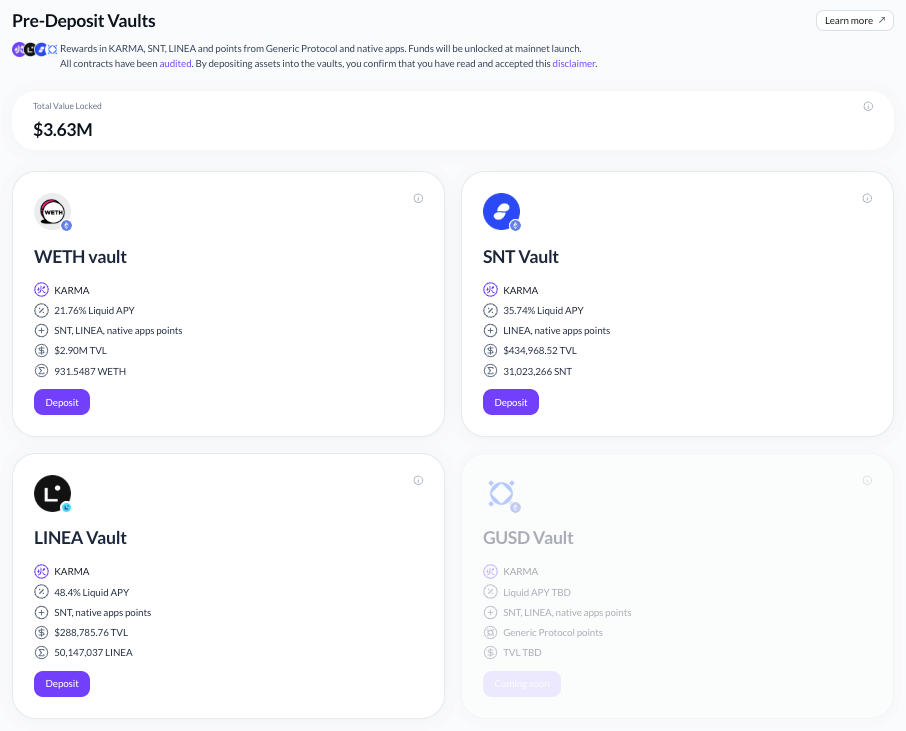Click the info icon on the GUSD Vault card

click(867, 480)
